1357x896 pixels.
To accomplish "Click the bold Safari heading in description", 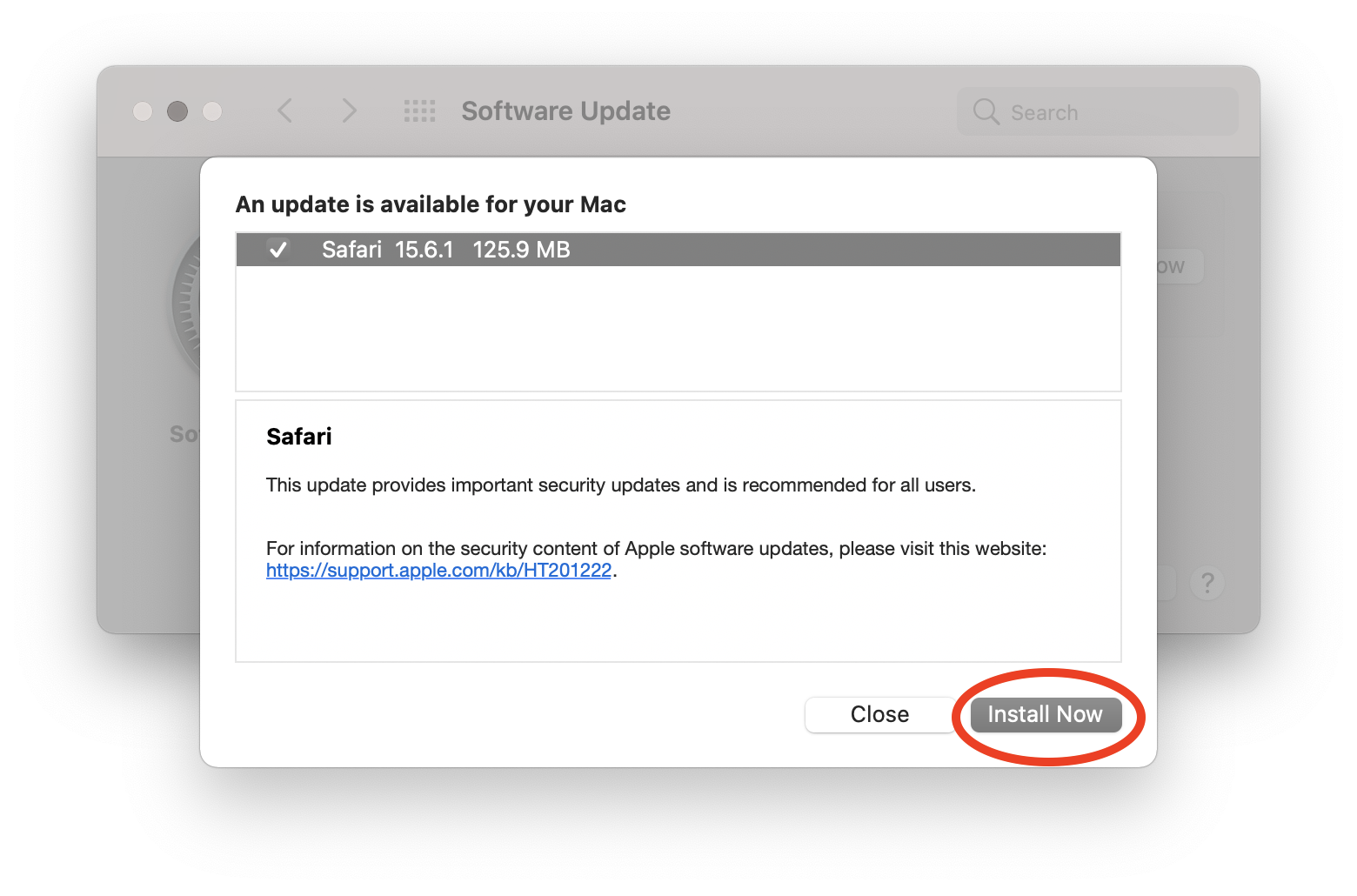I will click(x=299, y=437).
